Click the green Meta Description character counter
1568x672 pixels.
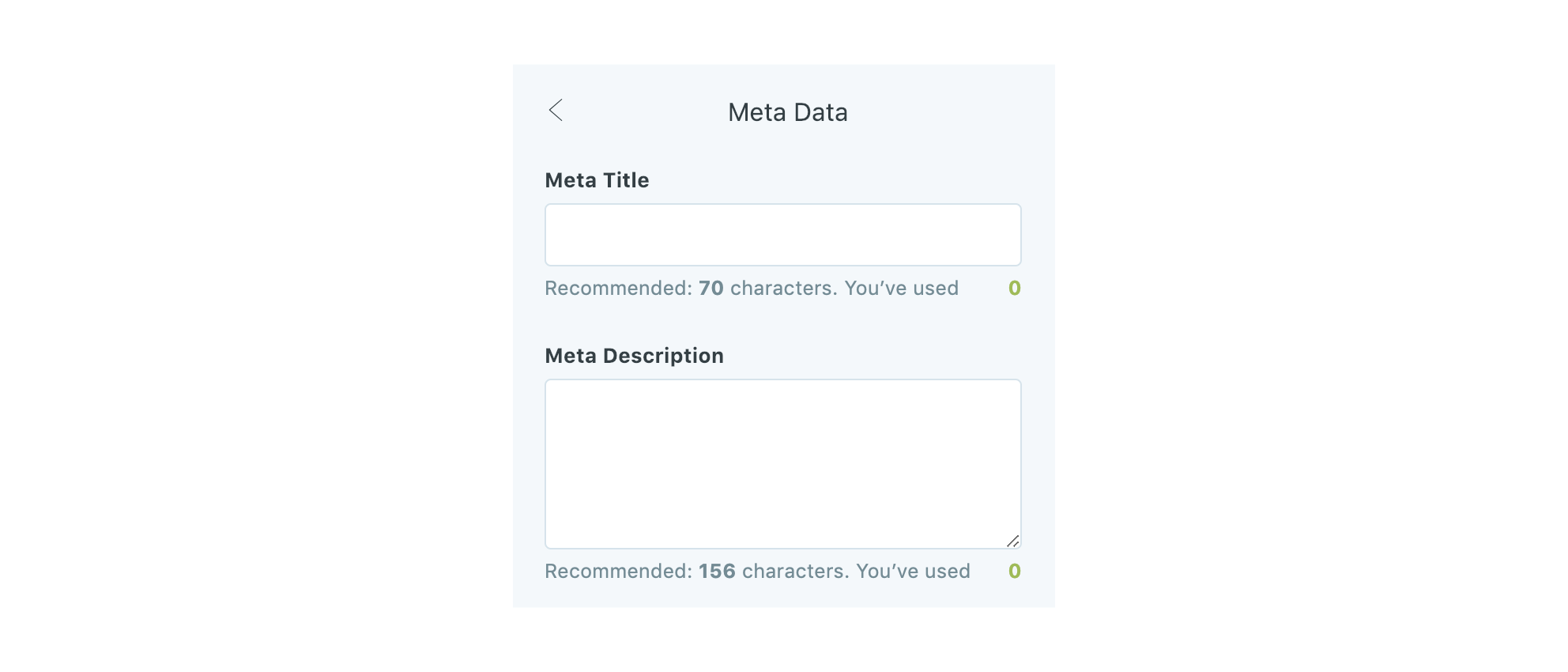pyautogui.click(x=1014, y=572)
